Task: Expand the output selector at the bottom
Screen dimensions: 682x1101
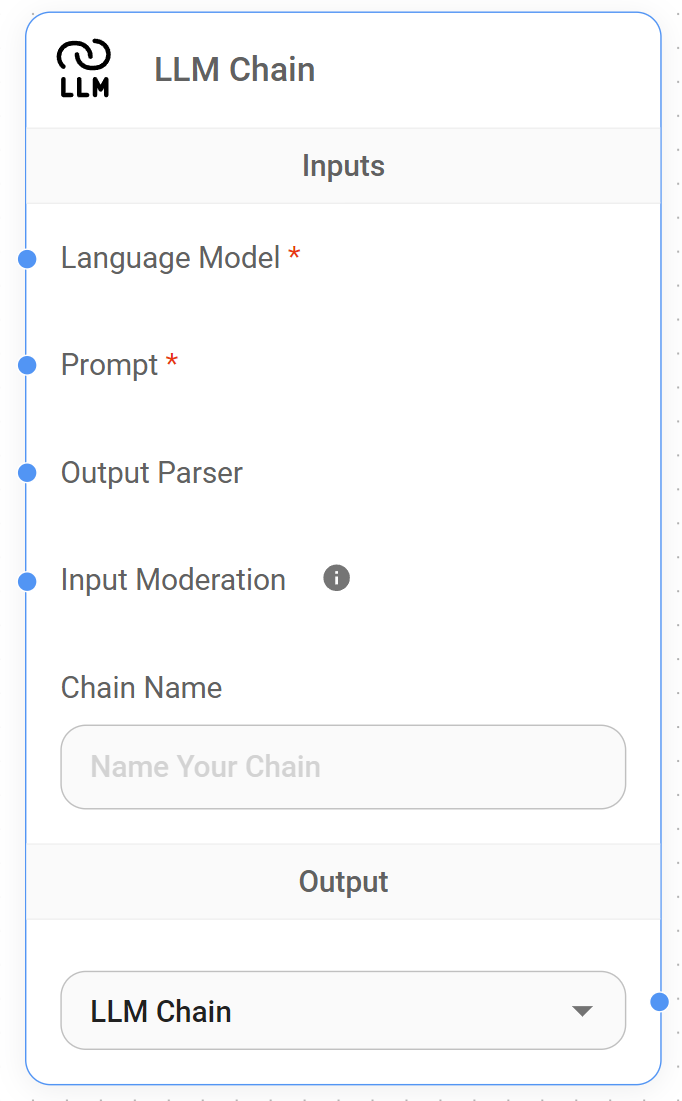Action: [343, 1010]
